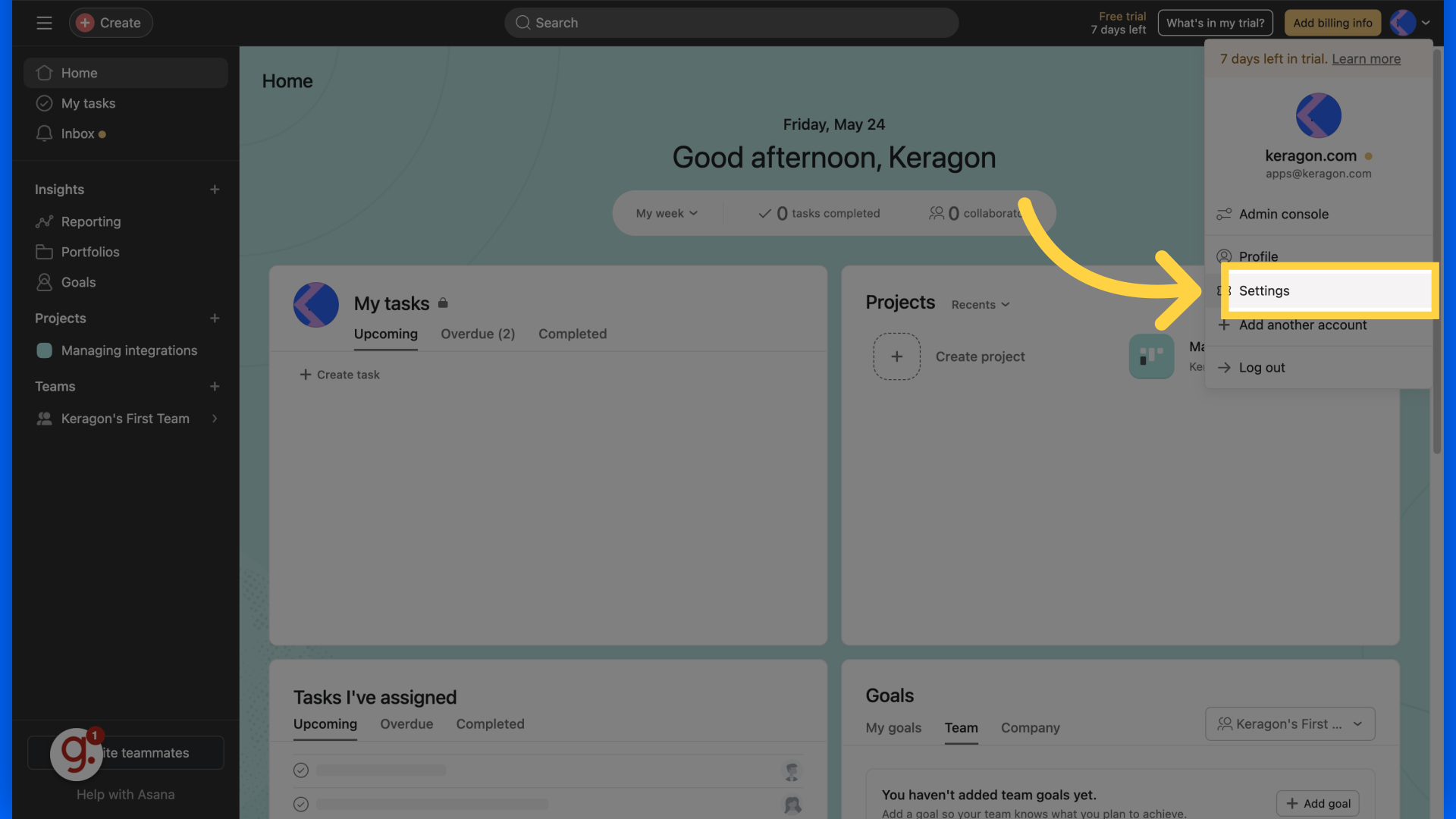Viewport: 1456px width, 819px height.
Task: Switch to Overdue (2) tab in My tasks
Action: [478, 334]
